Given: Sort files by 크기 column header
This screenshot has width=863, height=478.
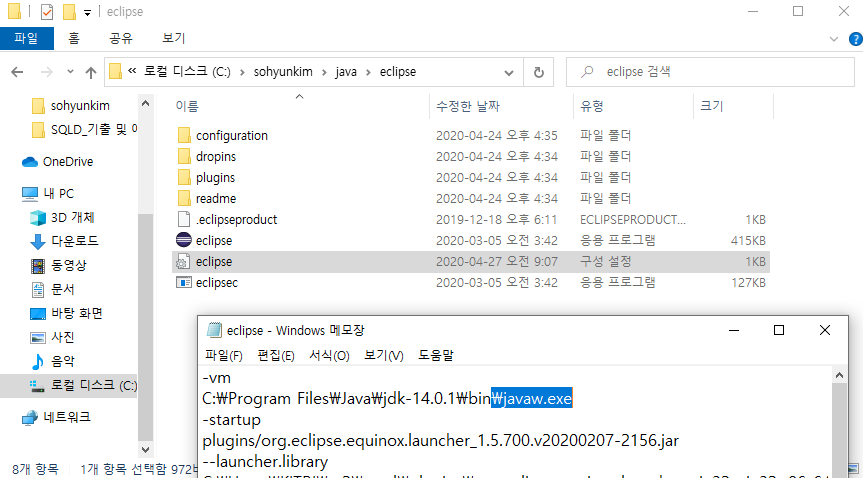Looking at the screenshot, I should click(x=733, y=106).
